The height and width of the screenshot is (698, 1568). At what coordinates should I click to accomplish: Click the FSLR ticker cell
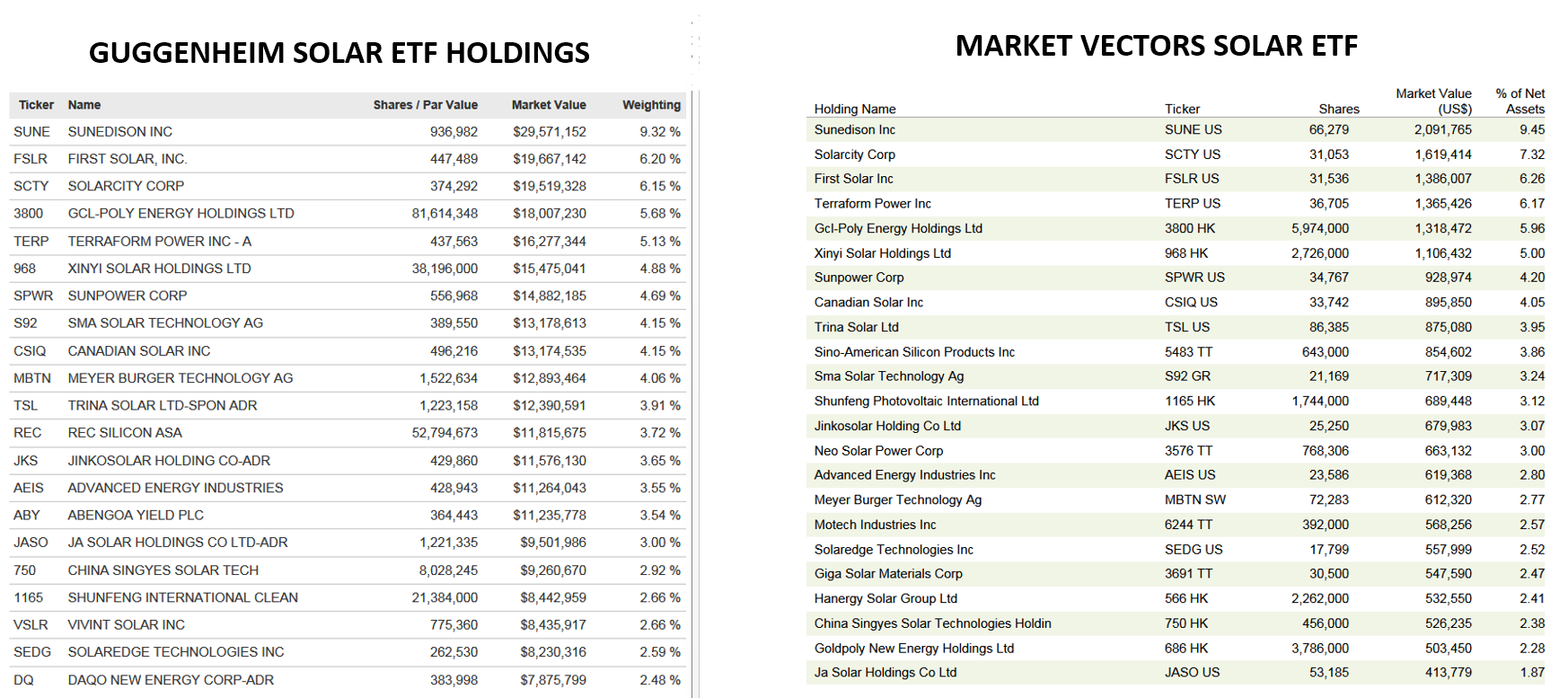31,159
